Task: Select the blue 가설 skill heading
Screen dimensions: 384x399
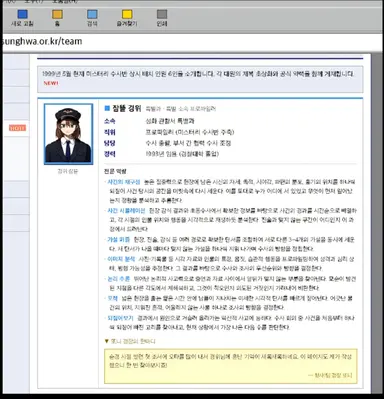Action: point(118,239)
